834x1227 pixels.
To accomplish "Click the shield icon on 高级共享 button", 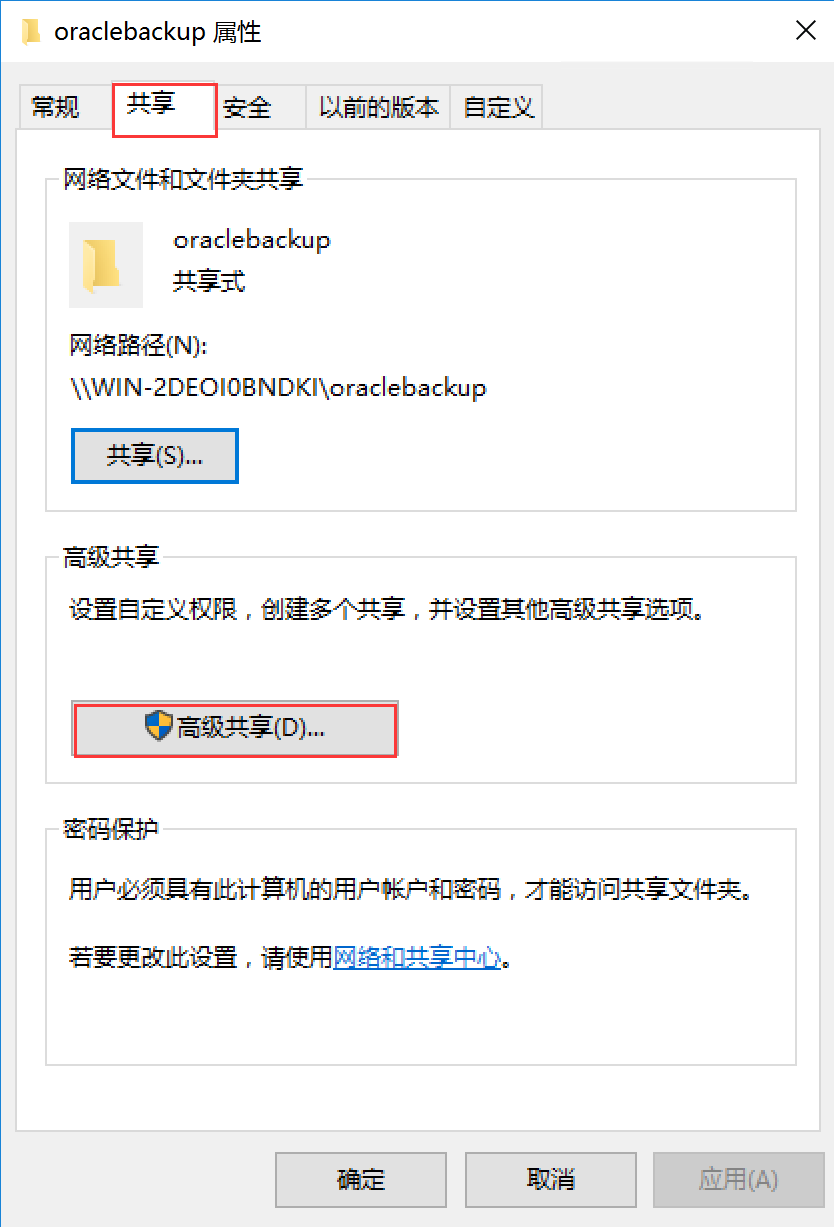I will [159, 727].
